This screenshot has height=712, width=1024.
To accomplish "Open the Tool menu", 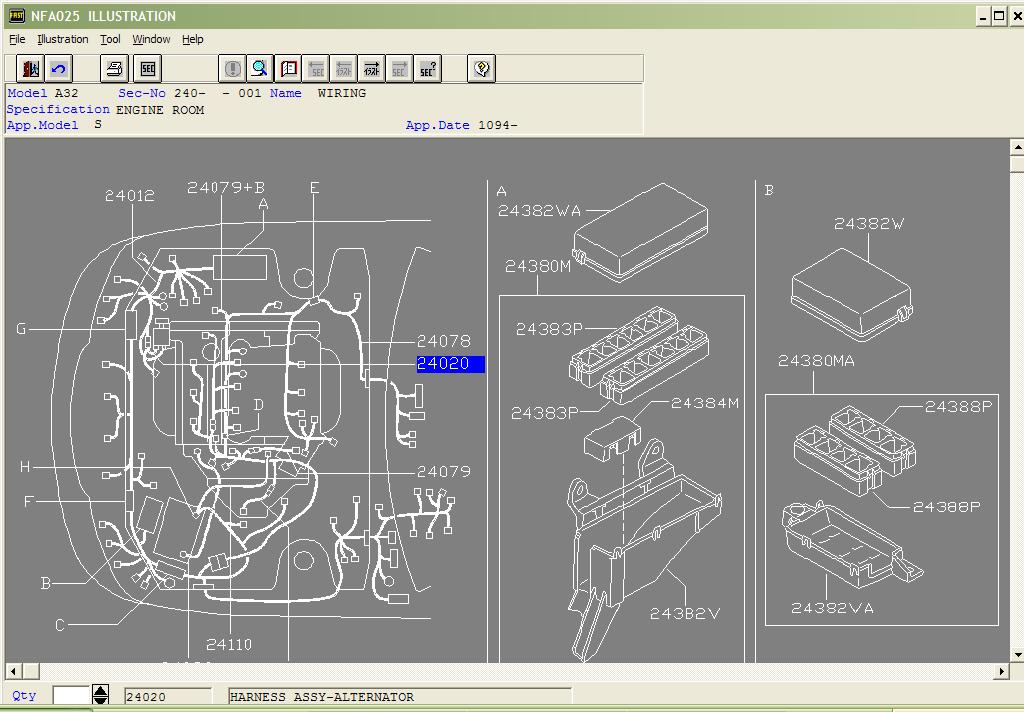I will [x=110, y=39].
